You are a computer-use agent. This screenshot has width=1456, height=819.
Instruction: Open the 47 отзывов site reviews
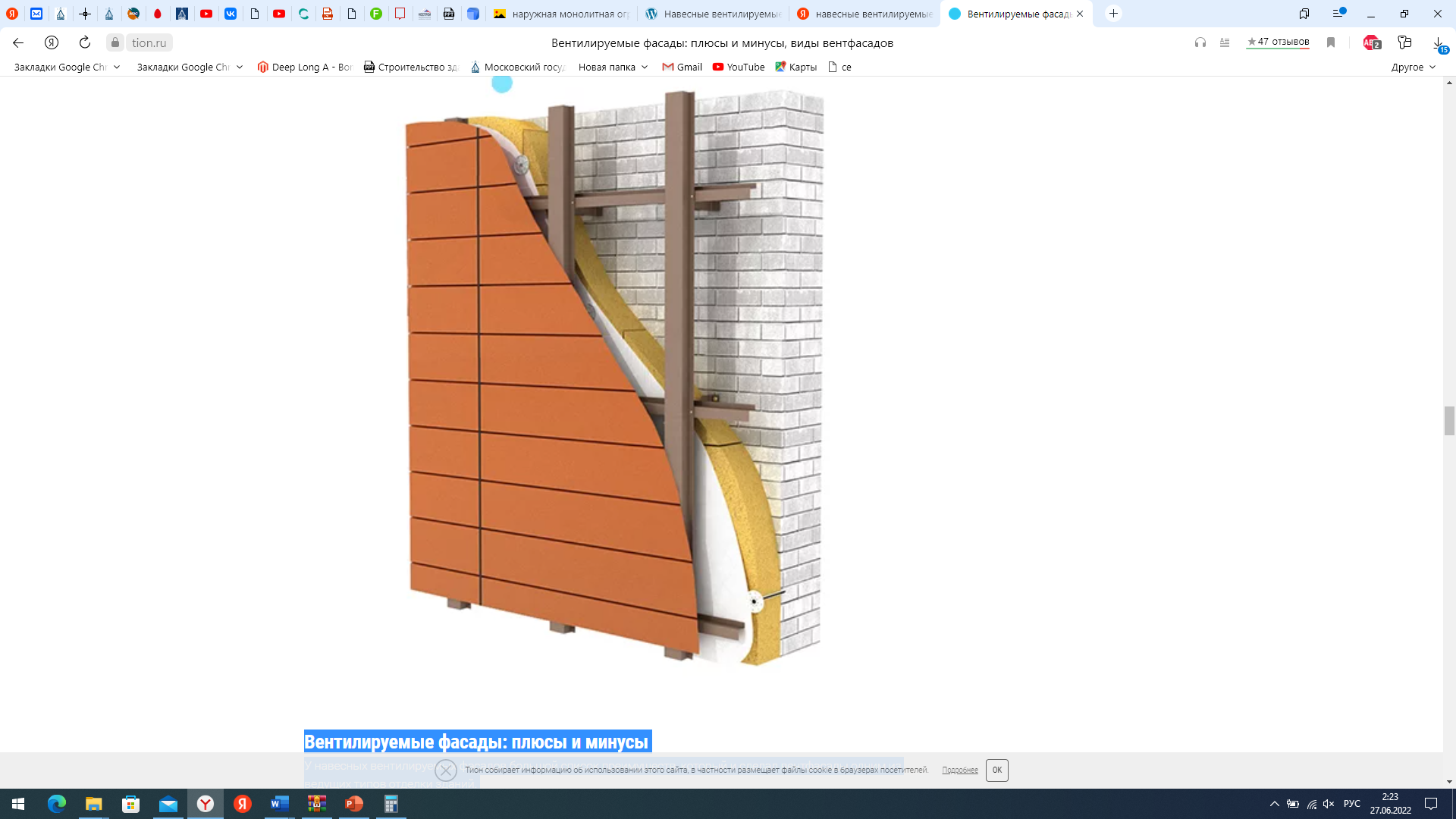pos(1278,42)
